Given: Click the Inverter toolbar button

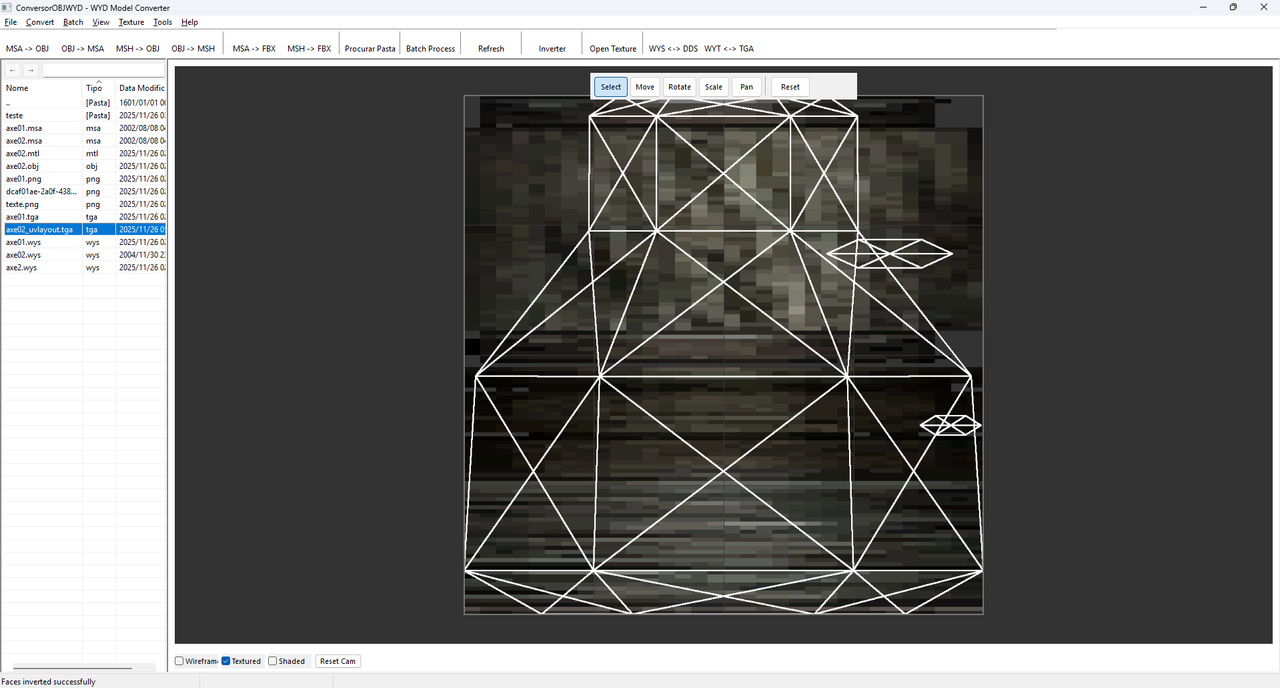Looking at the screenshot, I should 552,48.
